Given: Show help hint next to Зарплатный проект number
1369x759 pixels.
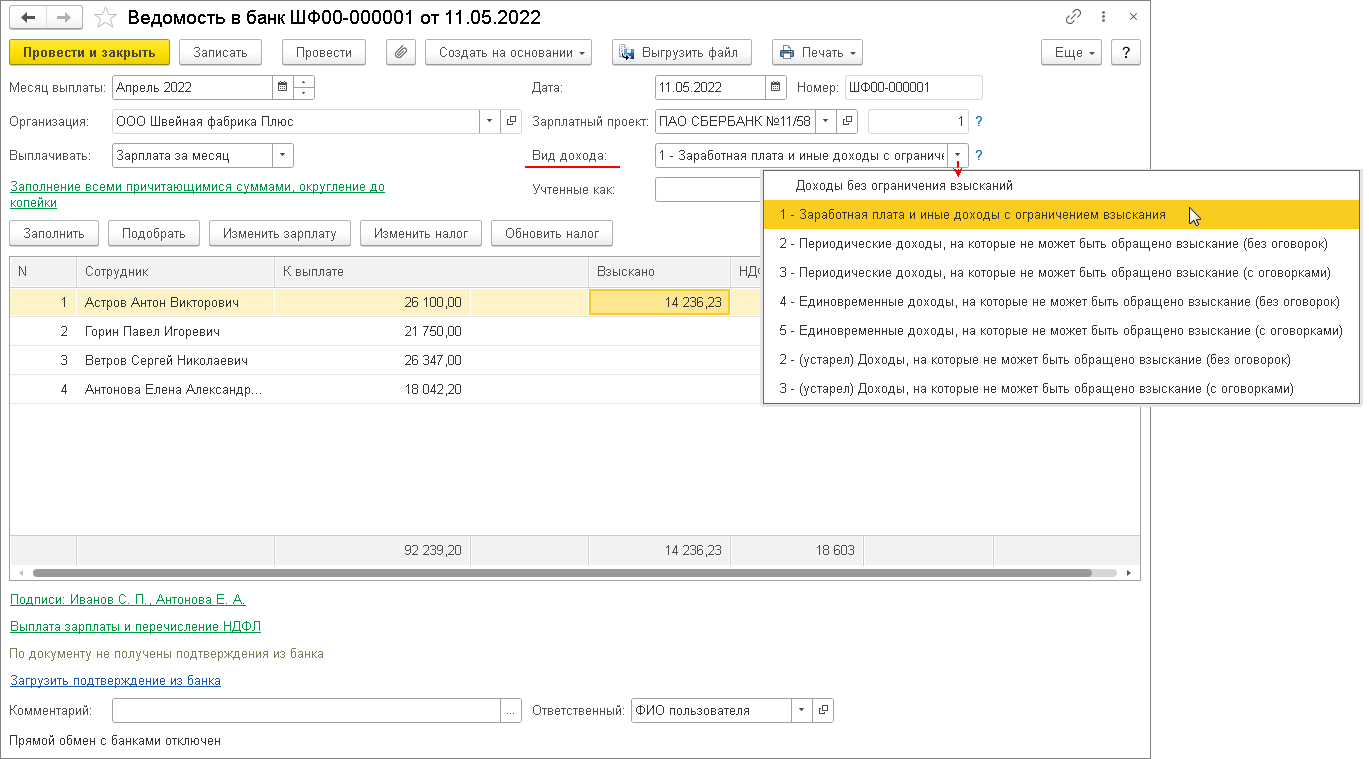Looking at the screenshot, I should 979,121.
